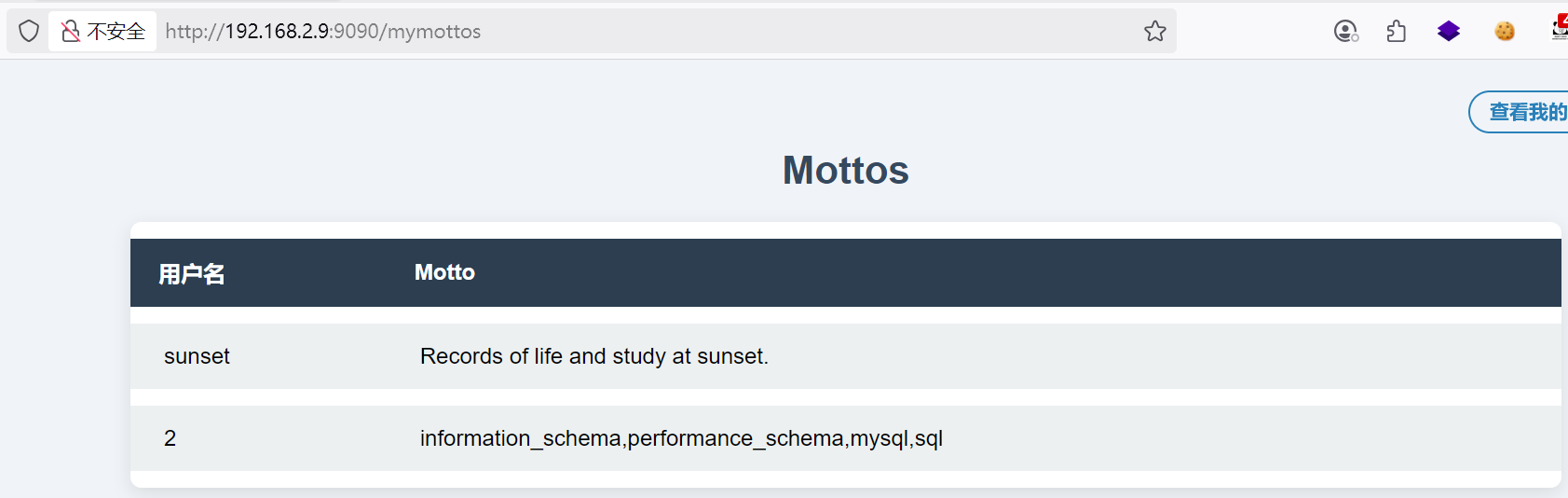This screenshot has height=498, width=1568.
Task: Click the Motto column header
Action: point(444,272)
